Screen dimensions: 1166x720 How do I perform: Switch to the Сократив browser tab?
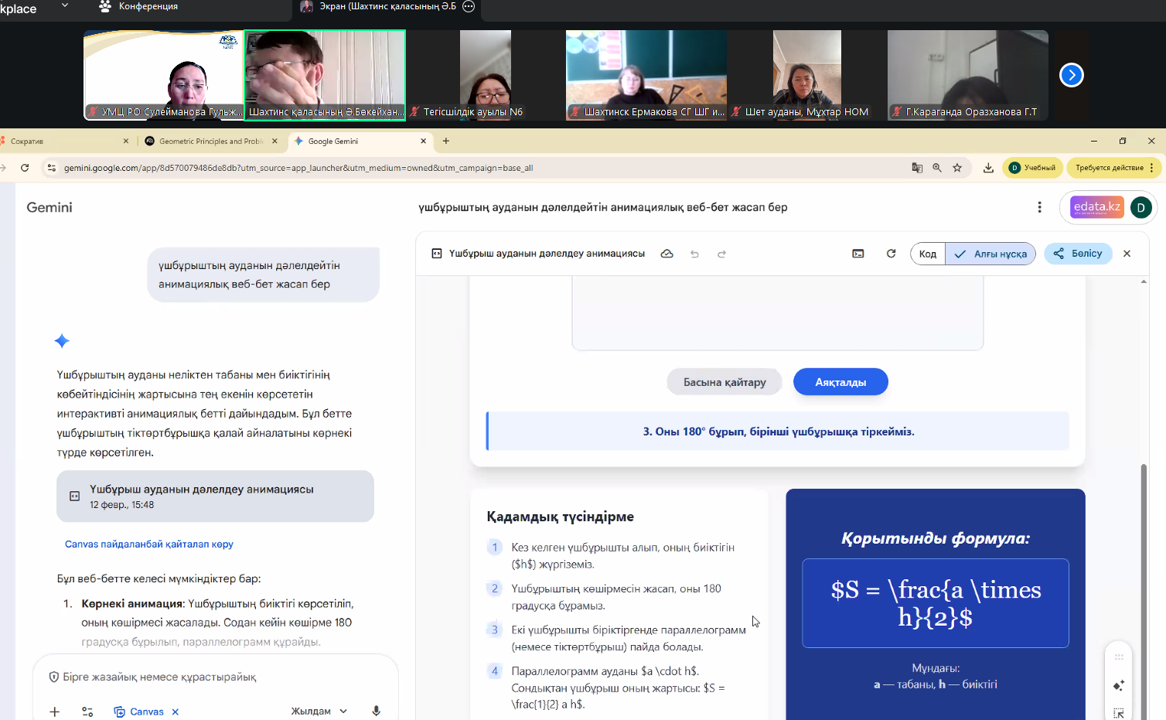coord(60,141)
